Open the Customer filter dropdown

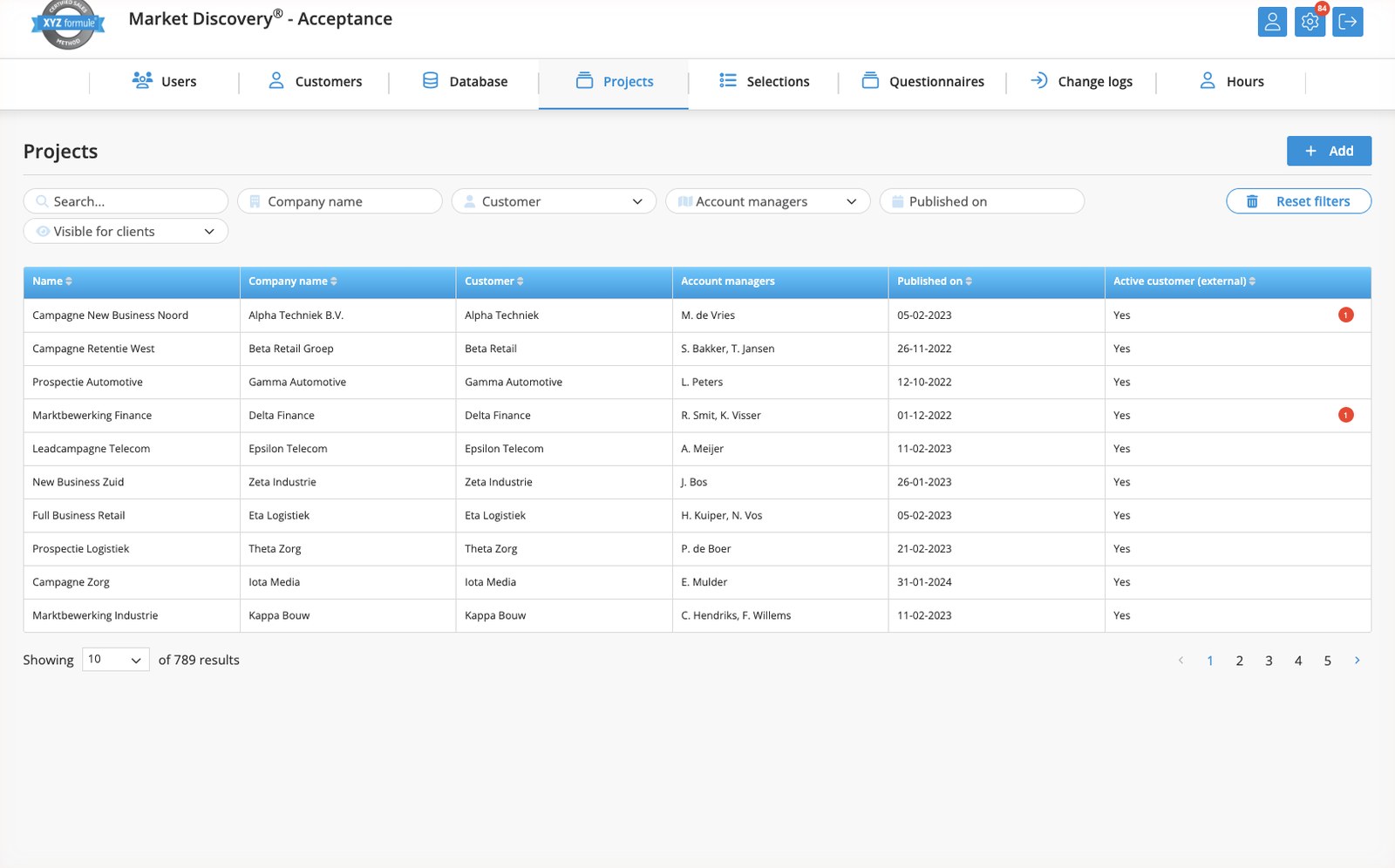tap(554, 201)
